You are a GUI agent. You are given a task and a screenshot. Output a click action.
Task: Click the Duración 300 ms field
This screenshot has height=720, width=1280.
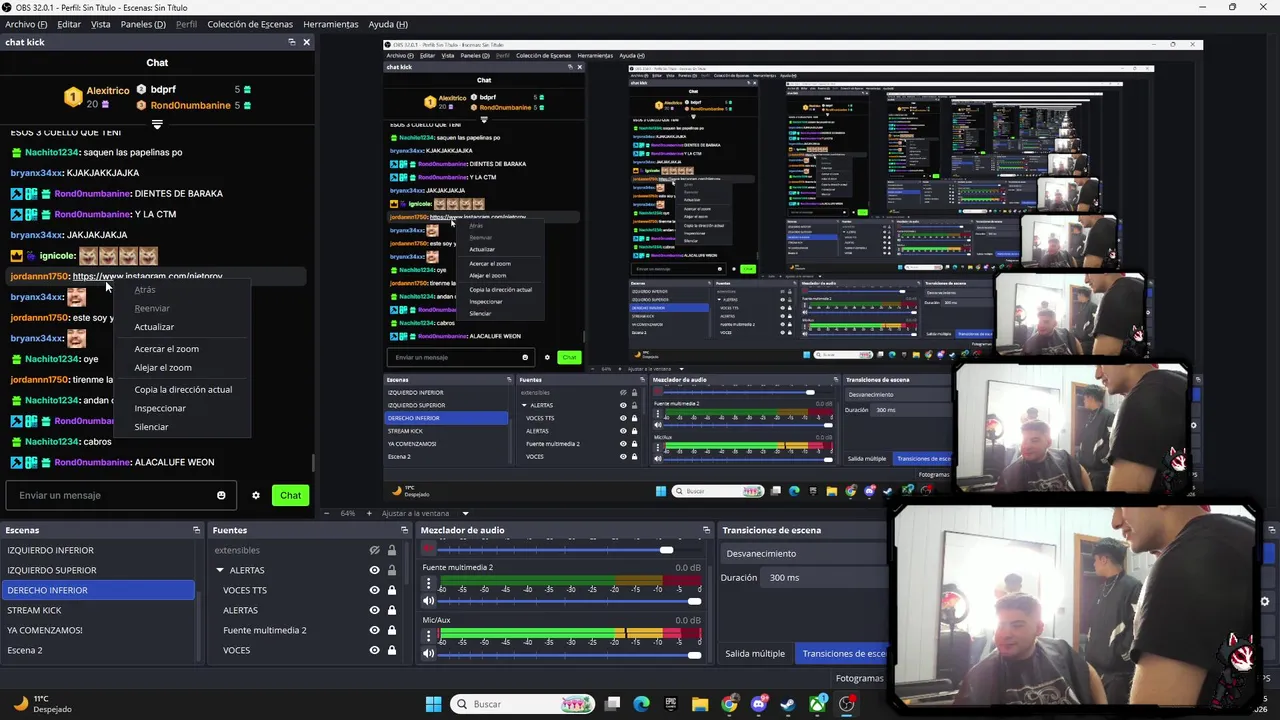[x=825, y=577]
